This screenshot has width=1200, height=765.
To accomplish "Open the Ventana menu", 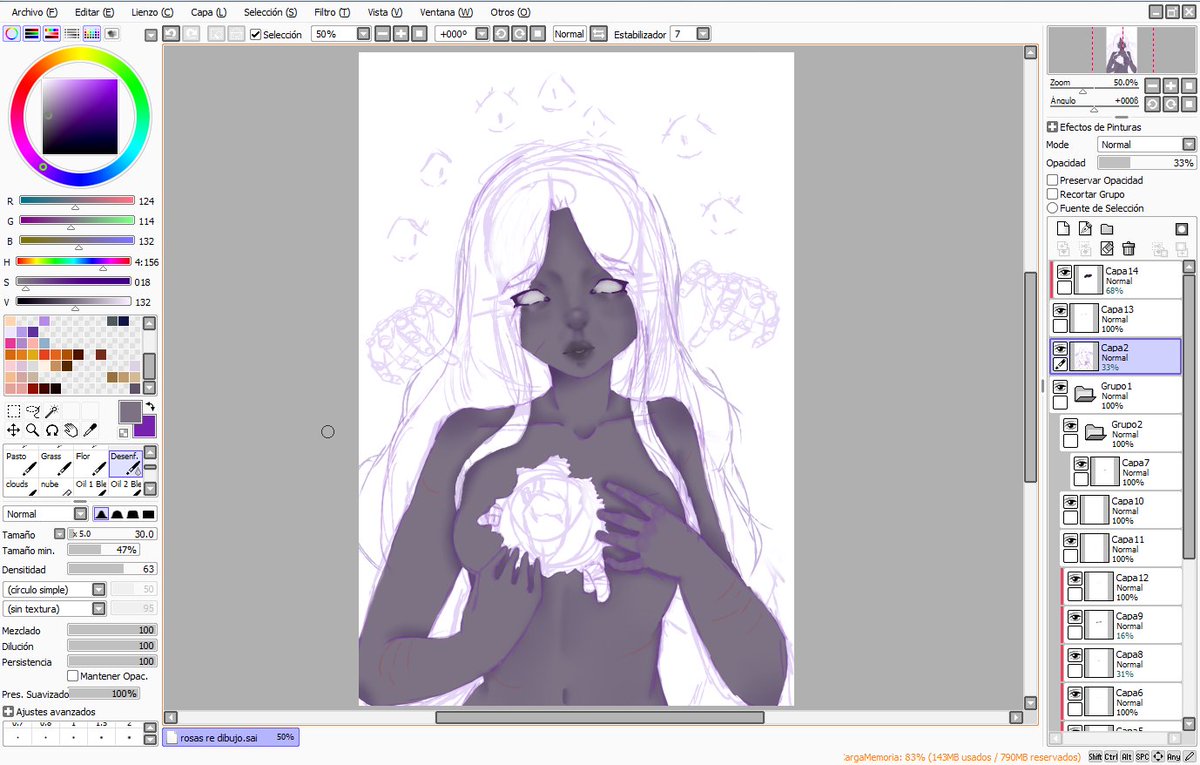I will [x=446, y=12].
